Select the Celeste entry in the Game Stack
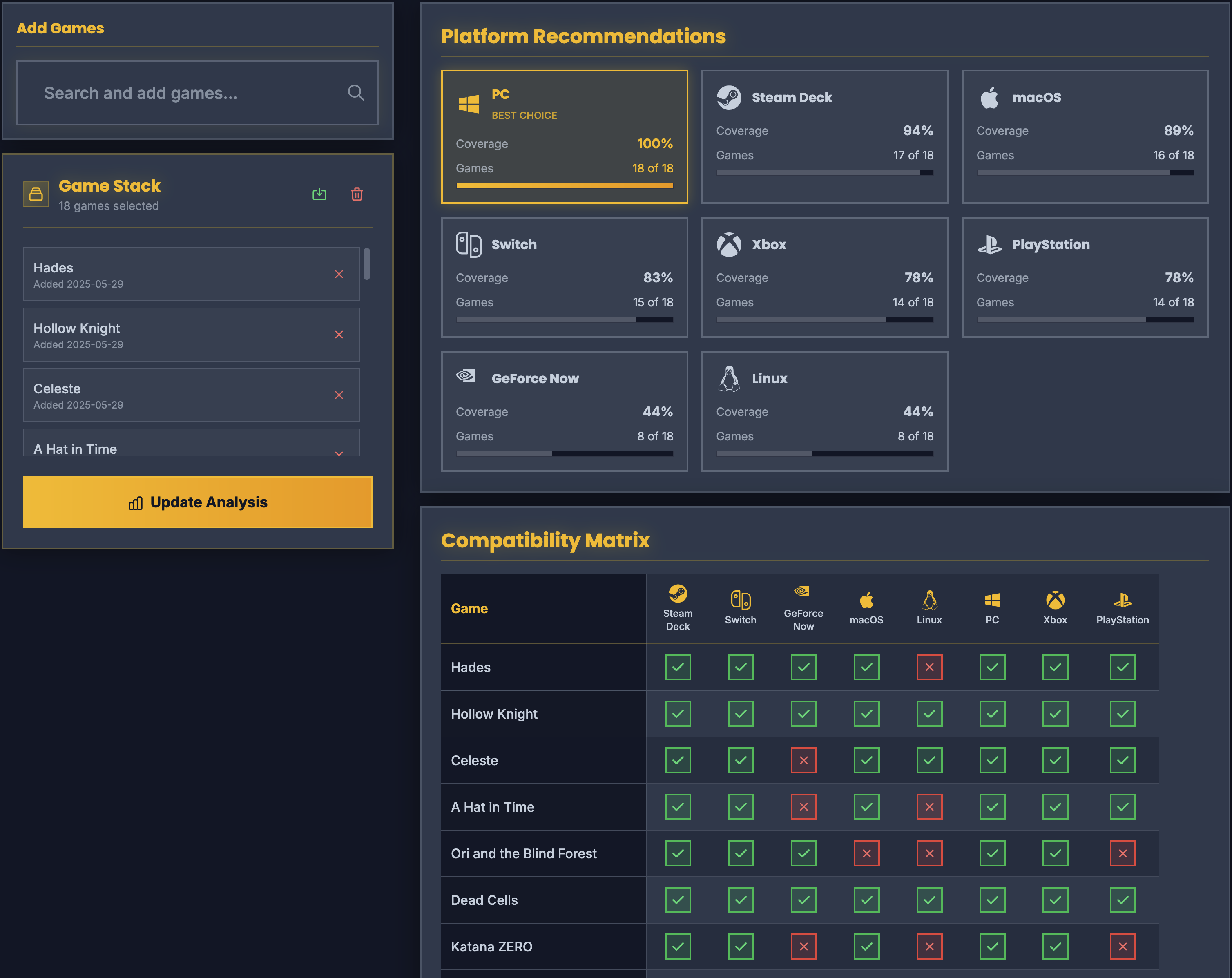This screenshot has height=978, width=1232. pos(191,395)
